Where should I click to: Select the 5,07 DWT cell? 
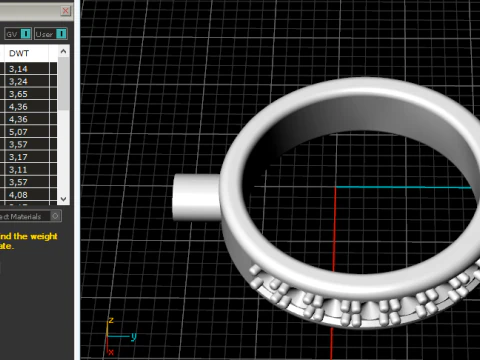click(x=26, y=132)
